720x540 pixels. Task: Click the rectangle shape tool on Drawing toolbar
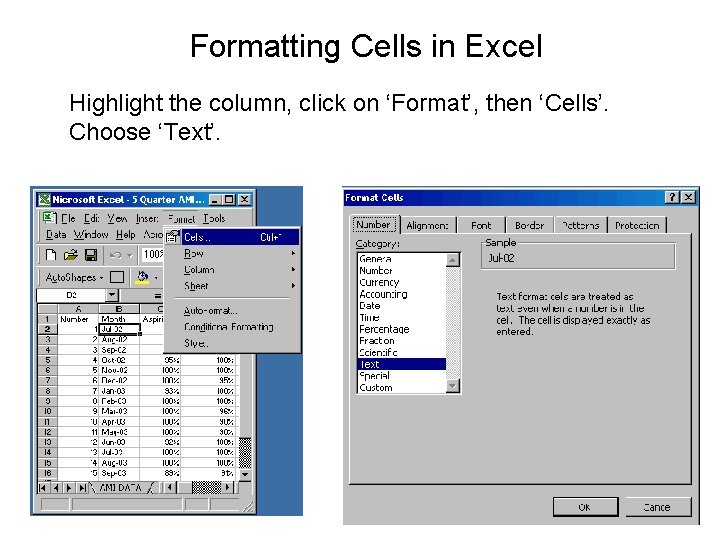point(117,277)
